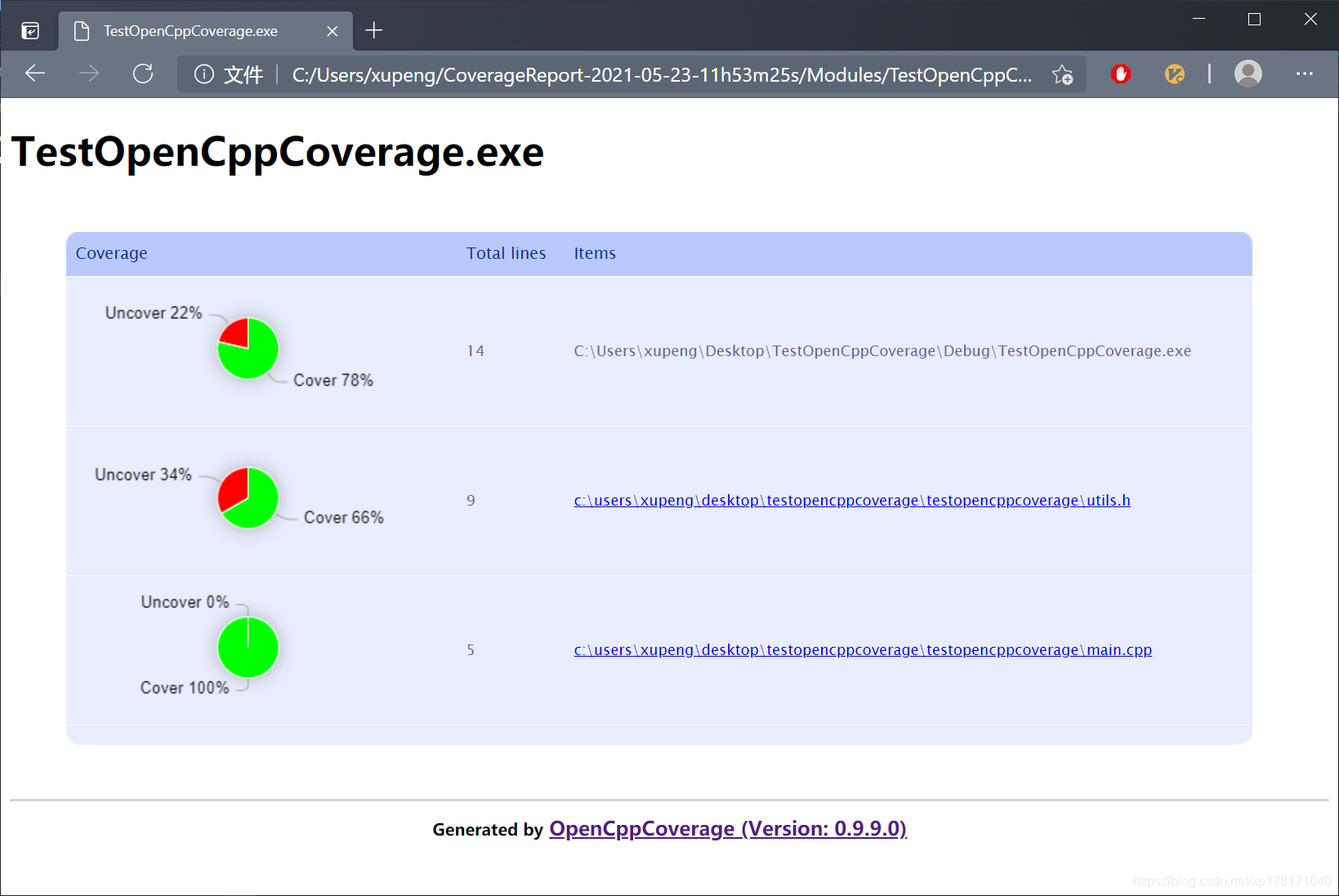
Task: Open a new tab with plus
Action: (374, 31)
